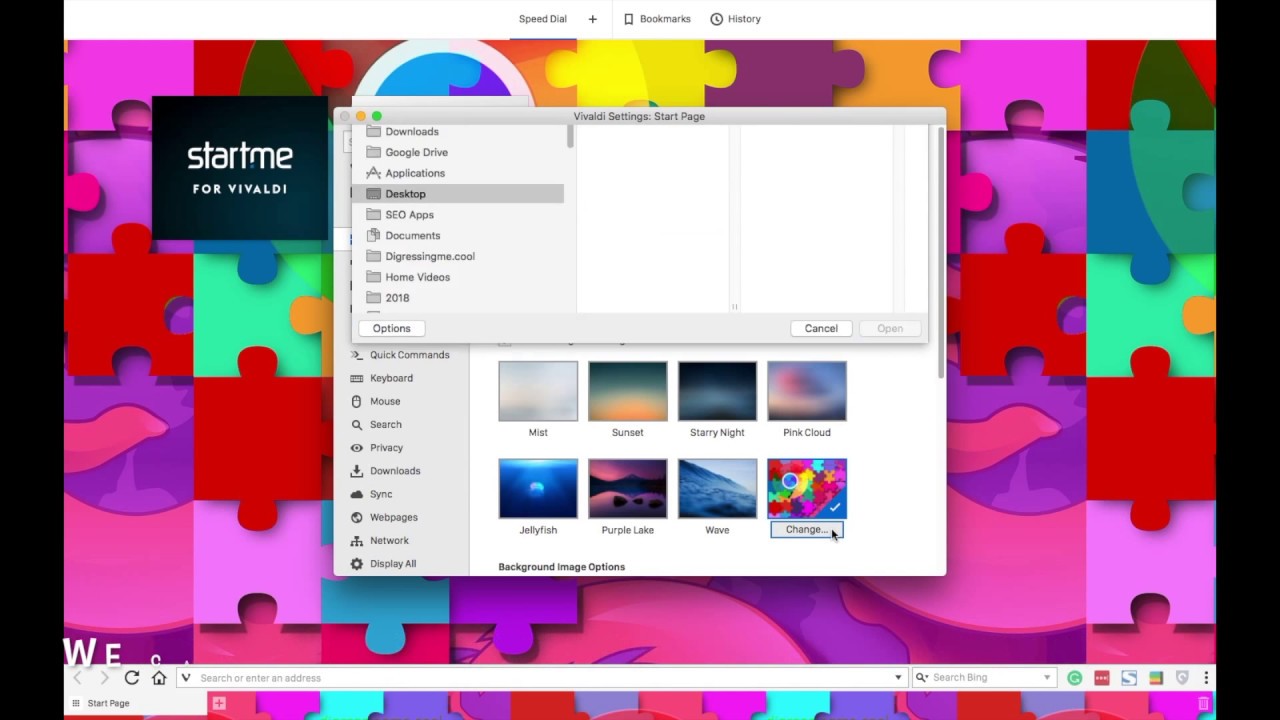Click the Privacy eye icon

point(357,448)
